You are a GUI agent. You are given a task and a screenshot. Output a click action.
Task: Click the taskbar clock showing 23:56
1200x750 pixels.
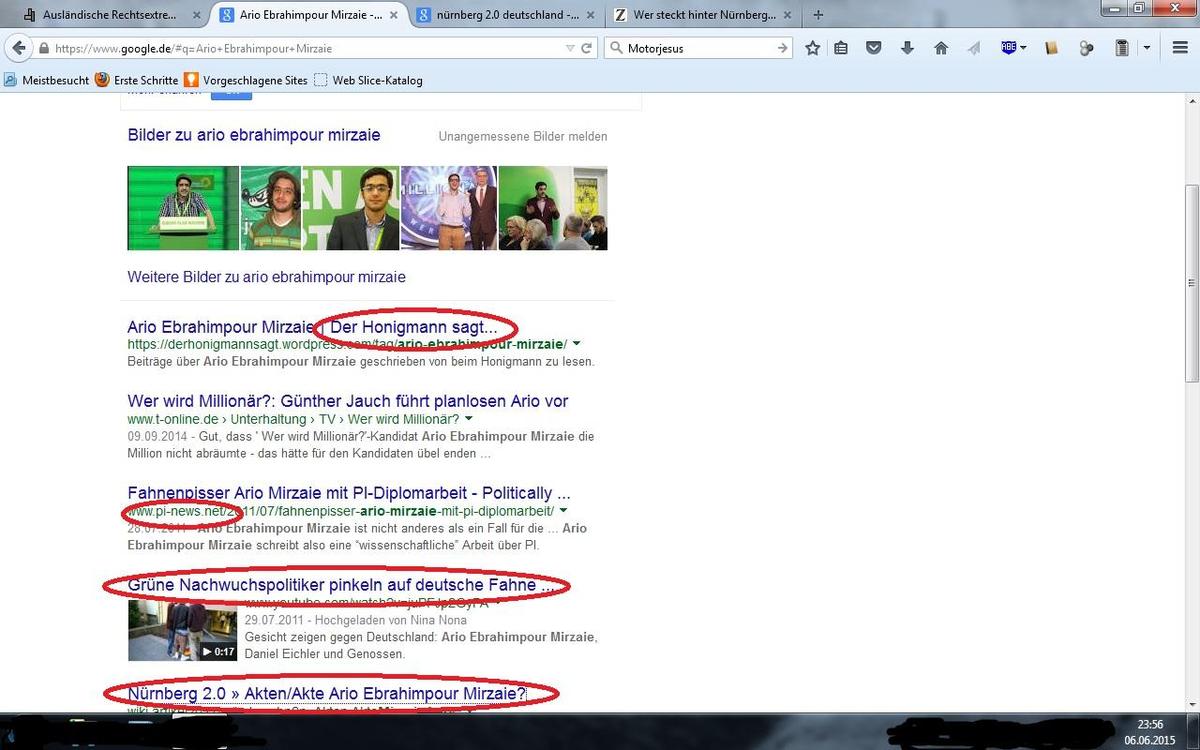(1150, 724)
